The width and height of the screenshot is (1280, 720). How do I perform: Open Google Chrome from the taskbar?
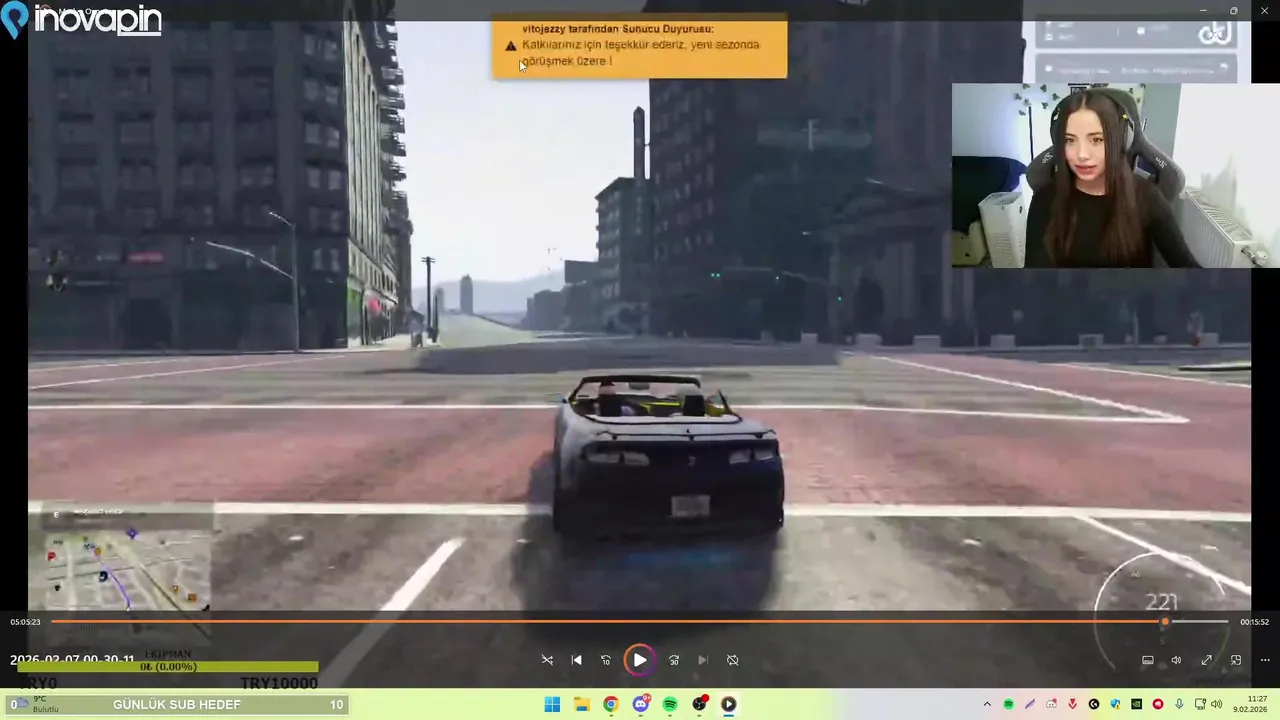pyautogui.click(x=611, y=704)
